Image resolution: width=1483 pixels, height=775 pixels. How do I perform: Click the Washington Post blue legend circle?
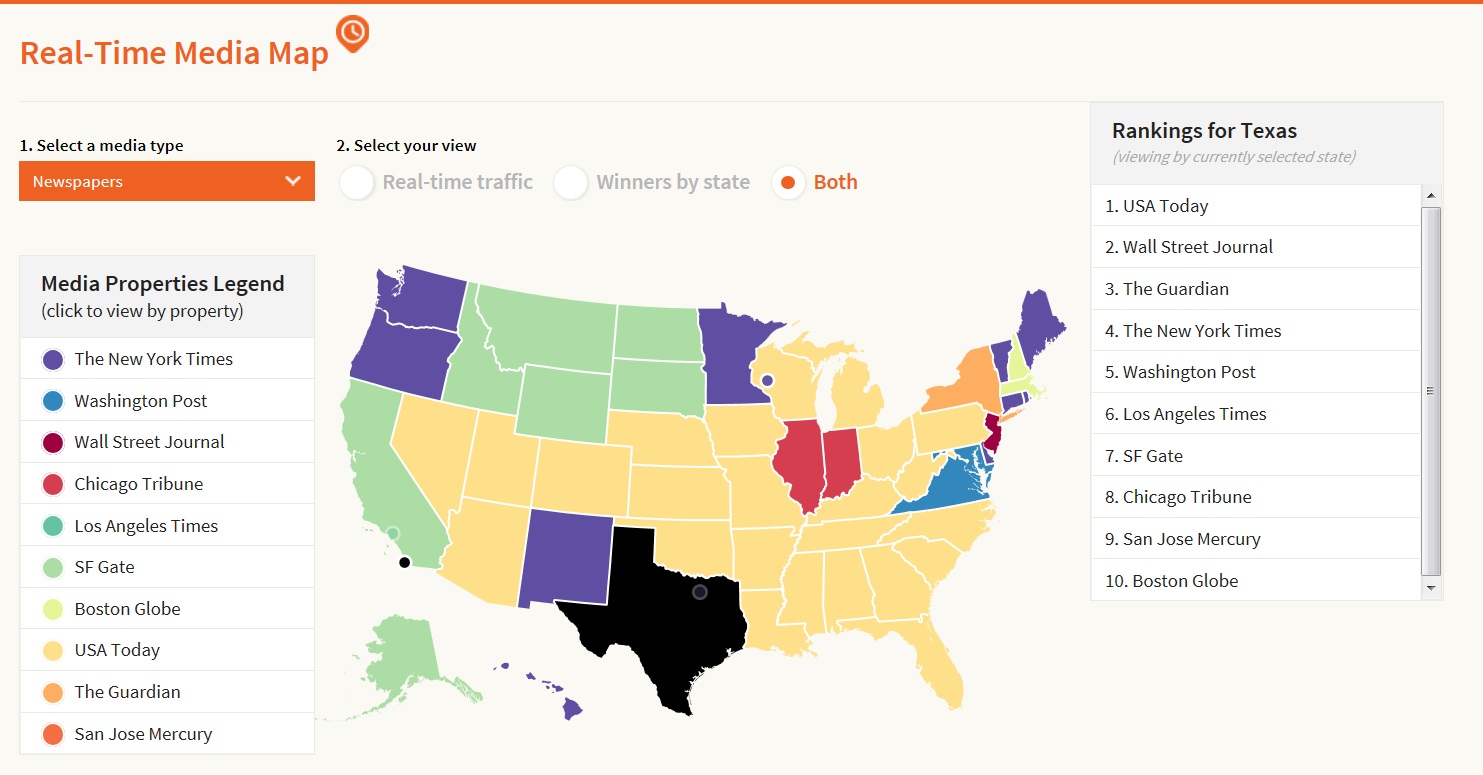click(x=54, y=402)
